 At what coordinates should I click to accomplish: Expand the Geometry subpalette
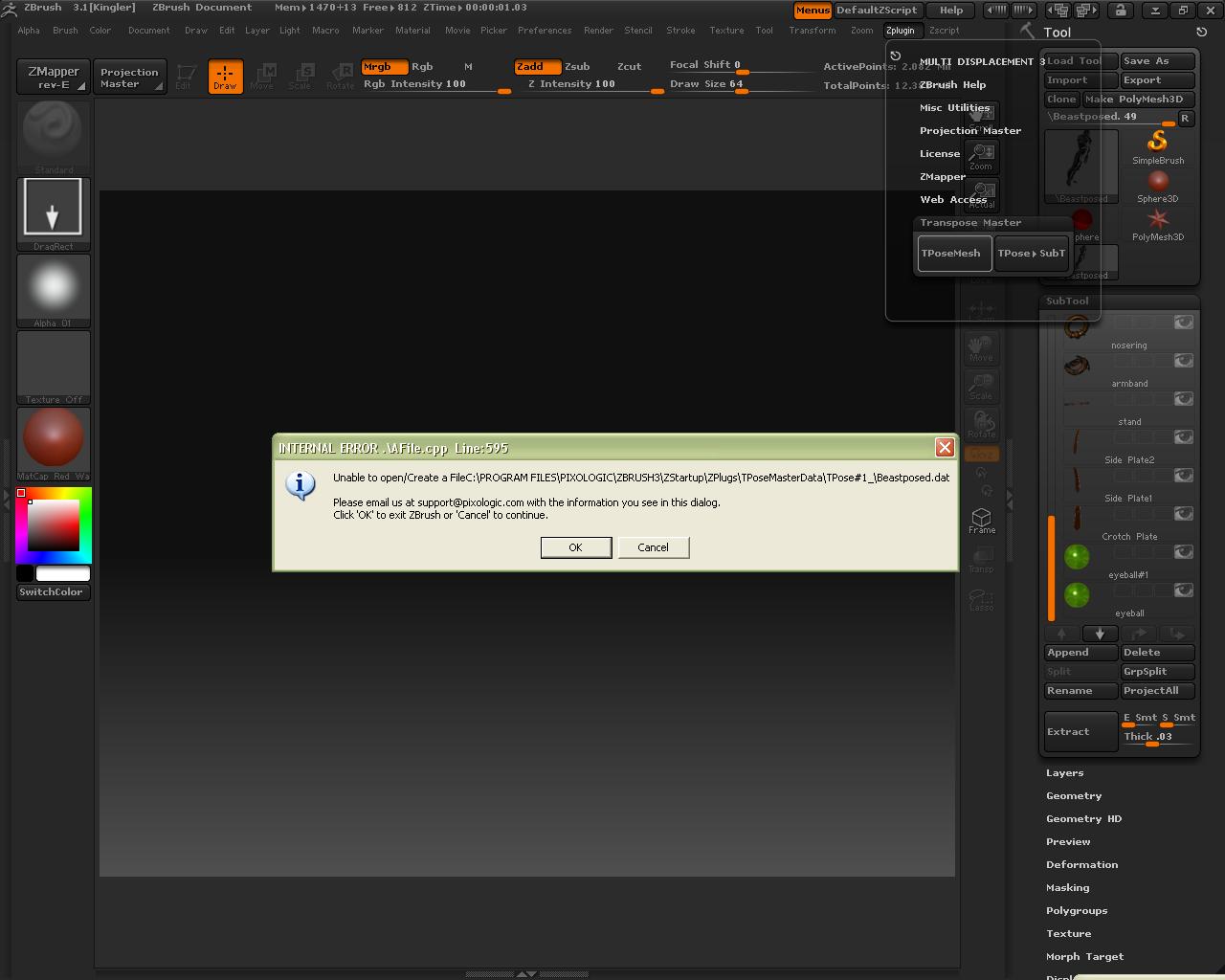[x=1073, y=796]
